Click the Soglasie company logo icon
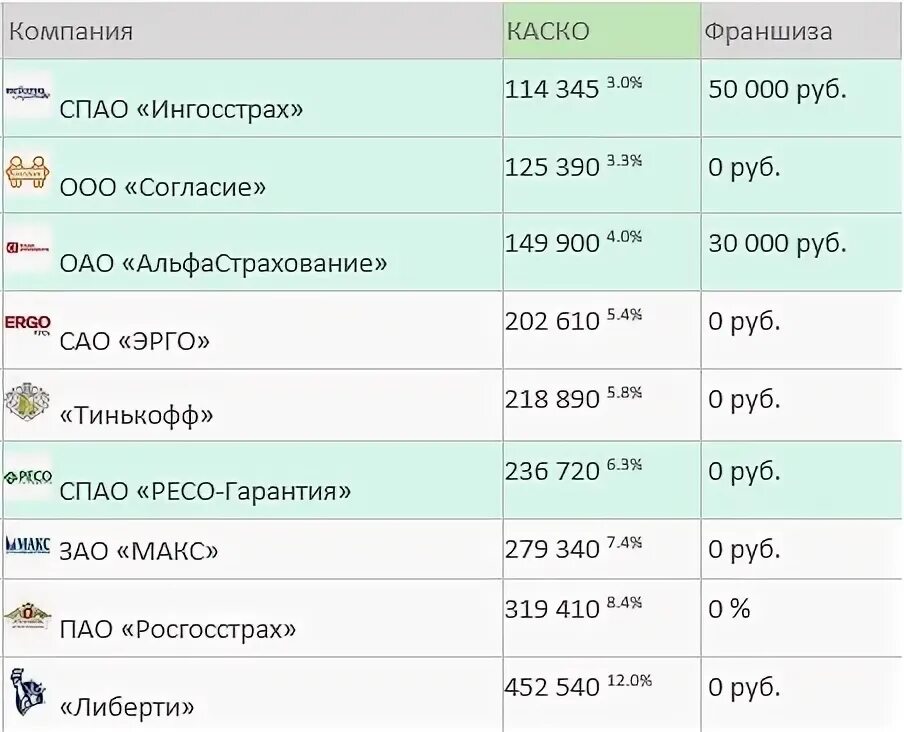Viewport: 904px width, 732px height. [28, 171]
